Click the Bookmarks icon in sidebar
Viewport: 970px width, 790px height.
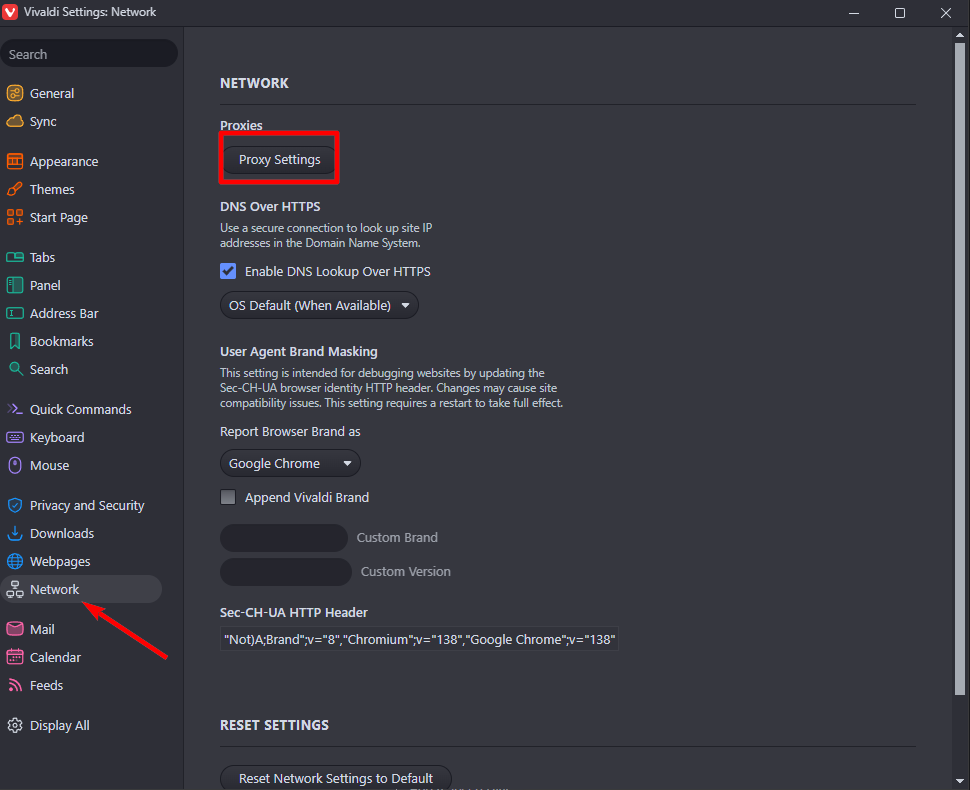click(x=15, y=341)
